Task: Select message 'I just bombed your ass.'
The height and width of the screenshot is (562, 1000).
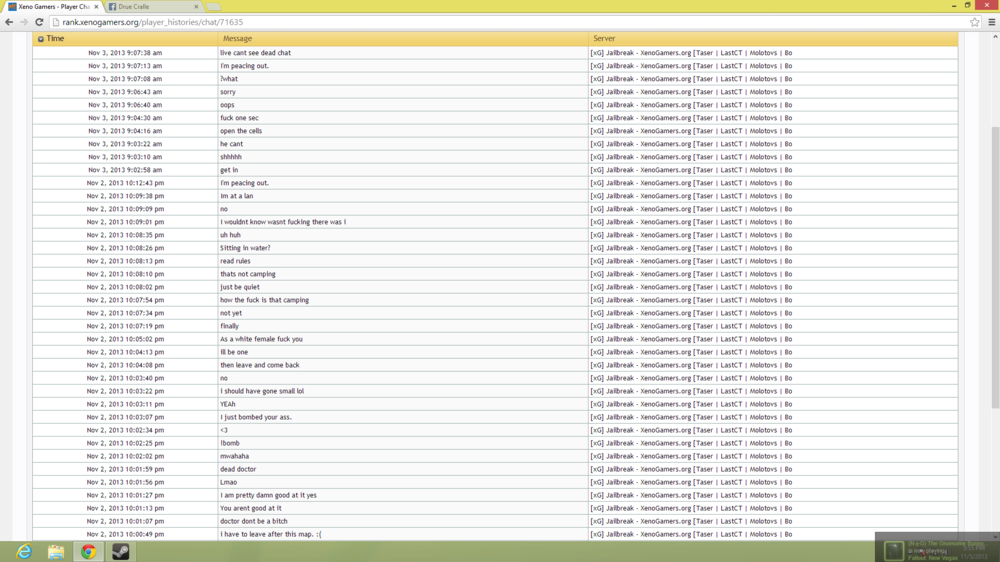Action: click(x=256, y=417)
